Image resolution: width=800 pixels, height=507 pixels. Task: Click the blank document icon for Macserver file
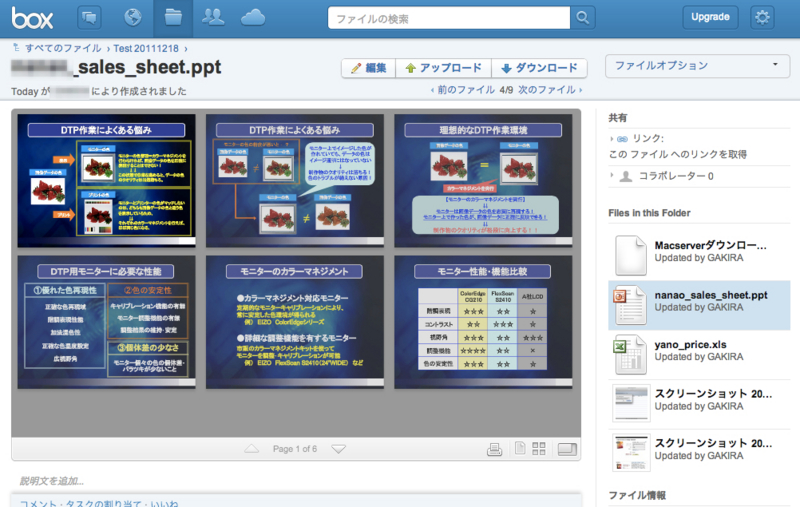tap(631, 255)
